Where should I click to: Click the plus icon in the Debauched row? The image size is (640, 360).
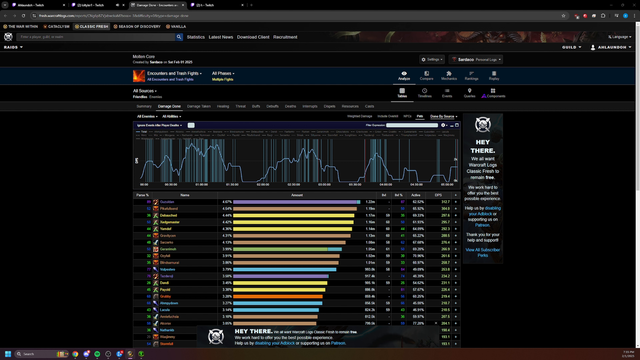[x=456, y=216]
